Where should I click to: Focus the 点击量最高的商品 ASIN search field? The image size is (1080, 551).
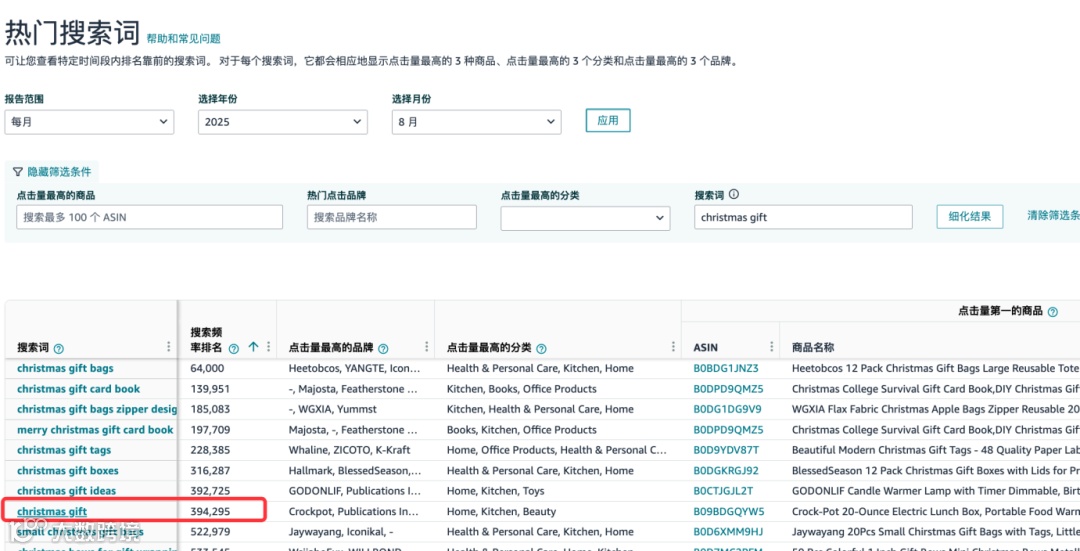[149, 217]
